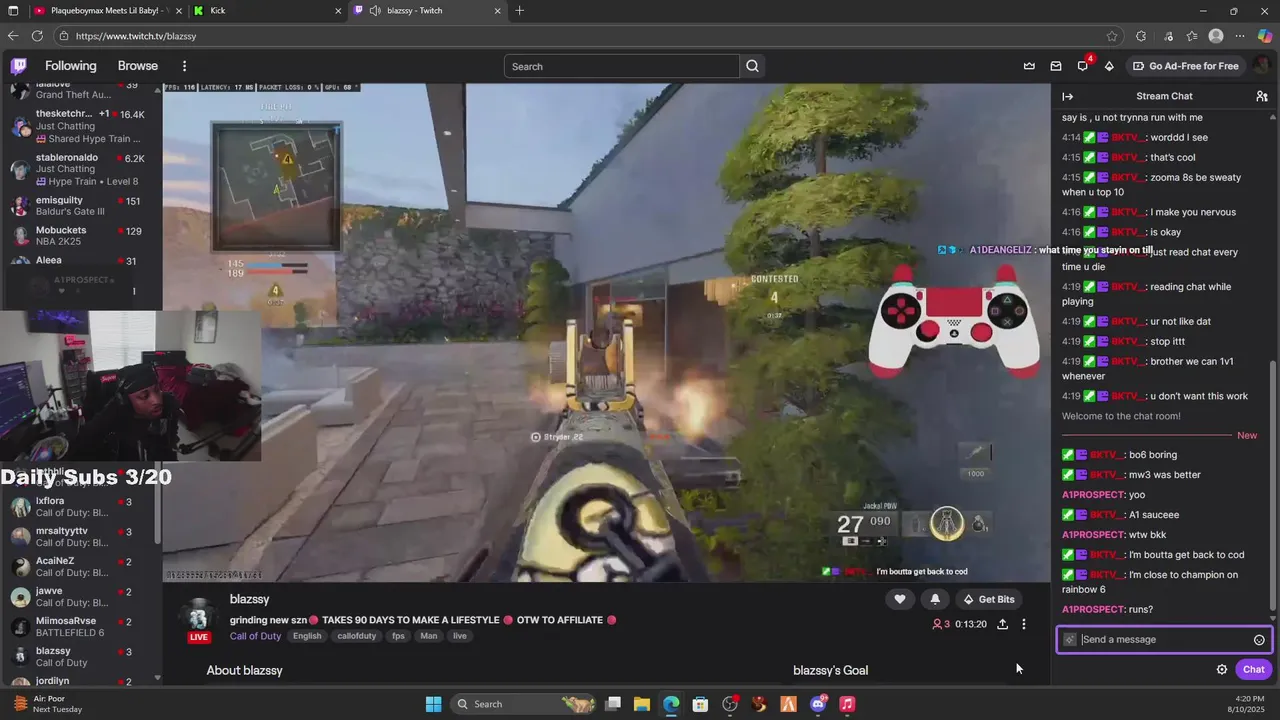Screen dimensions: 1280x720
Task: Open a new browser tab
Action: tap(519, 11)
